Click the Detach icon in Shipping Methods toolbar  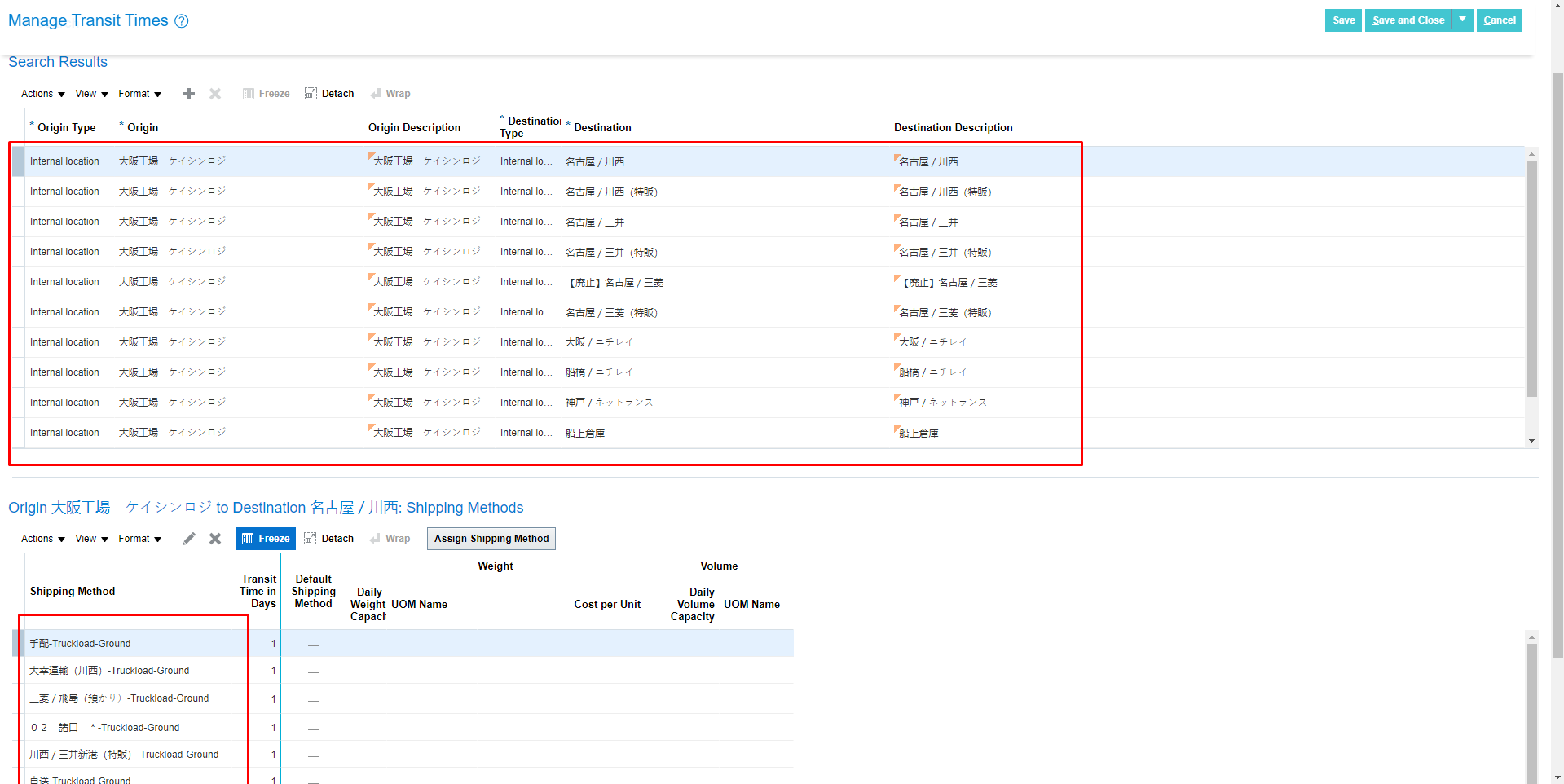tap(329, 538)
